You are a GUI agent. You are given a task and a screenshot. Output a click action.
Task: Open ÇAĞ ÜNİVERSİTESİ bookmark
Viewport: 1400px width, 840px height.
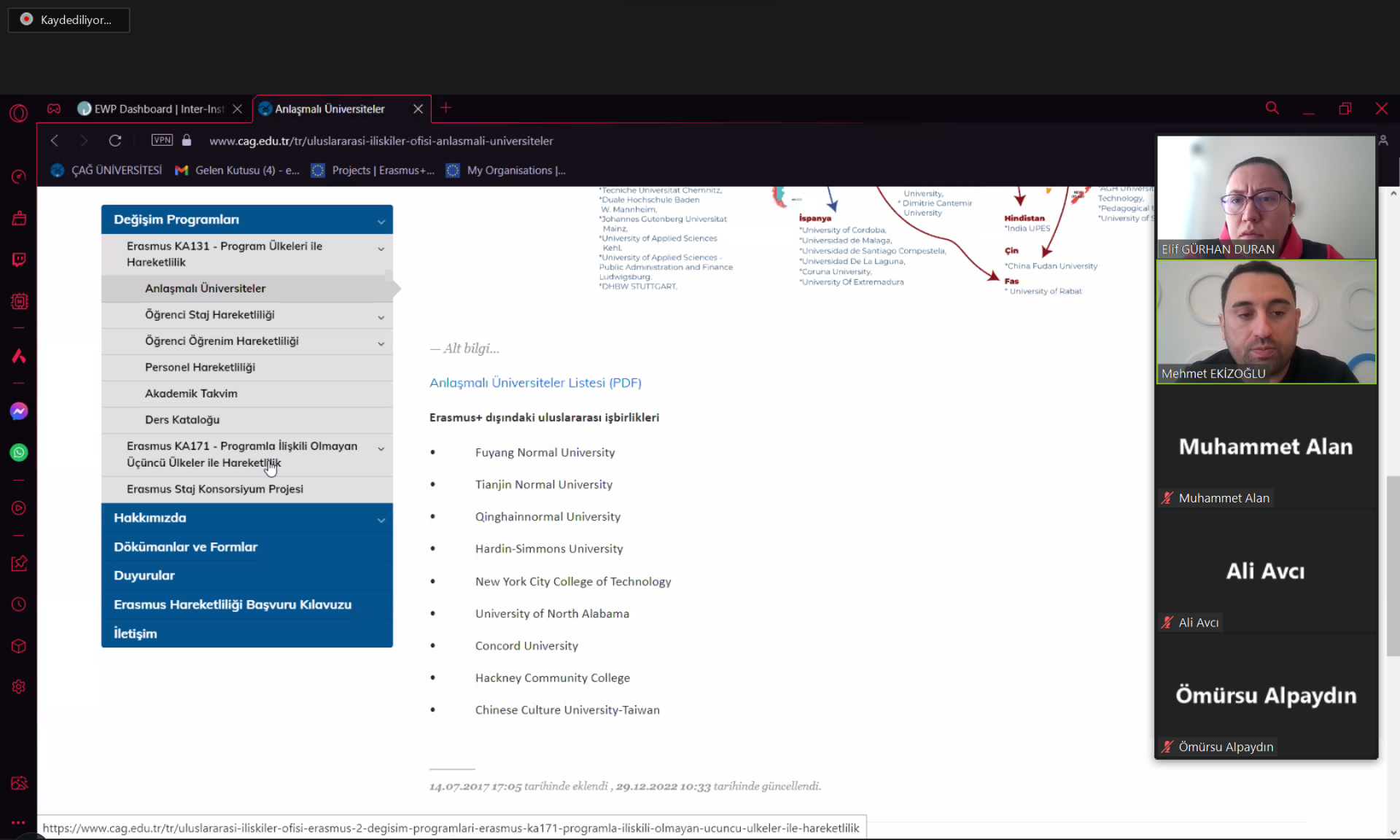106,170
